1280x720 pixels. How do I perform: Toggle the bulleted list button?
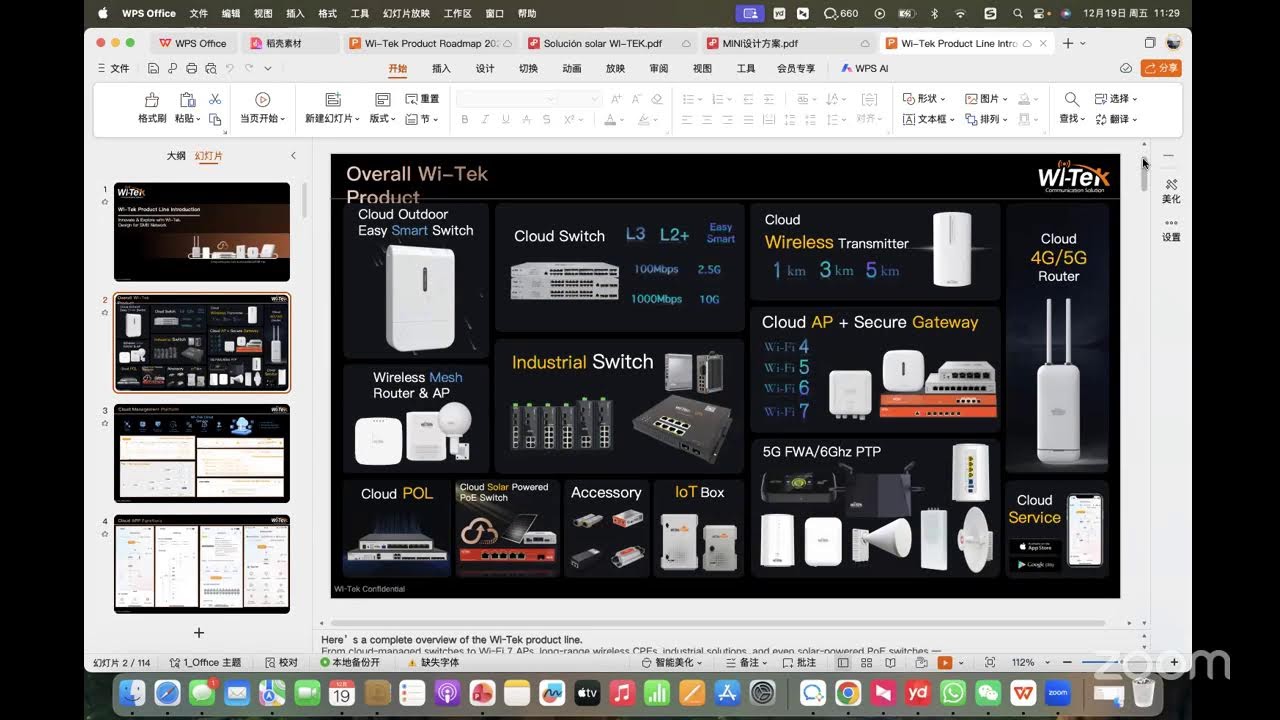(x=690, y=99)
